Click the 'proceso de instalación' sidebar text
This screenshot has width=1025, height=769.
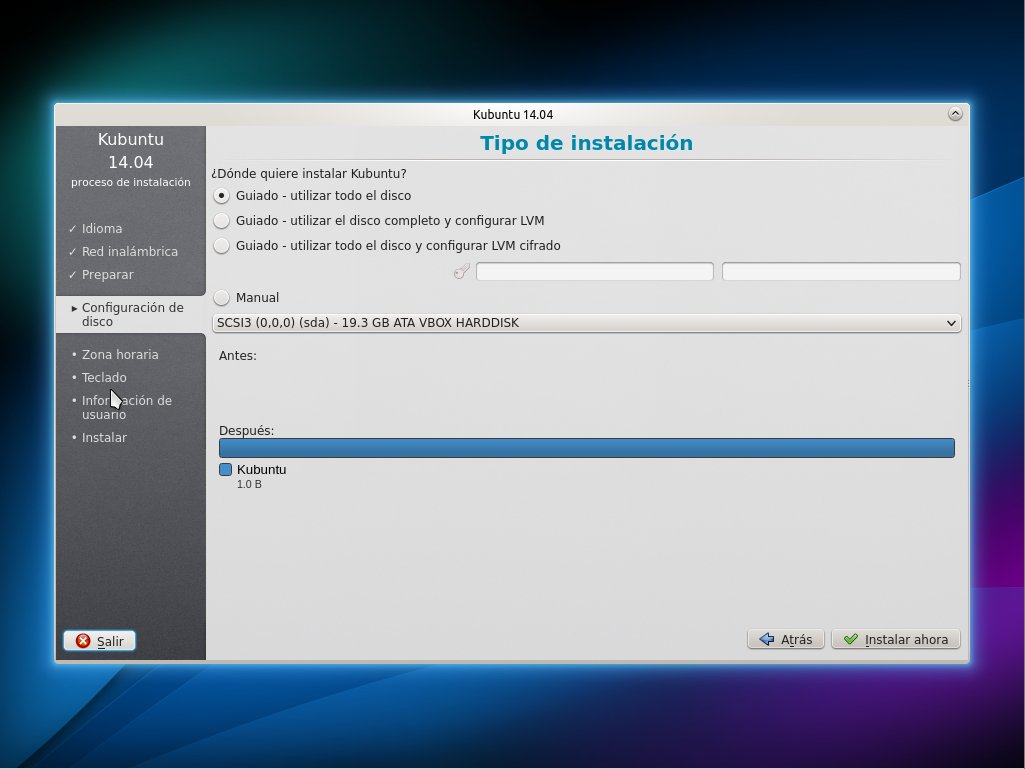point(131,182)
